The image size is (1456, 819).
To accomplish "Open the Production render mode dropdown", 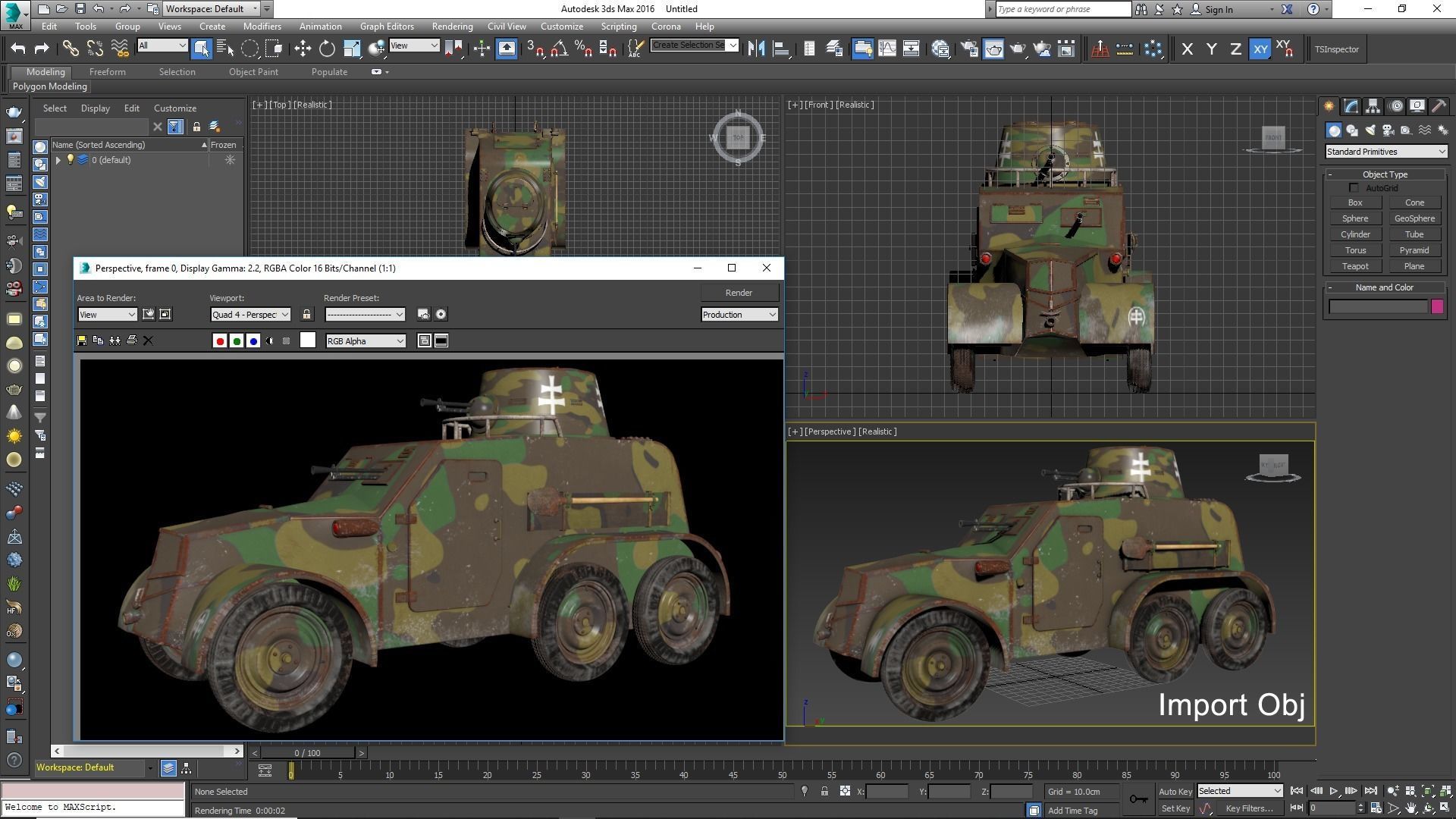I will point(739,315).
